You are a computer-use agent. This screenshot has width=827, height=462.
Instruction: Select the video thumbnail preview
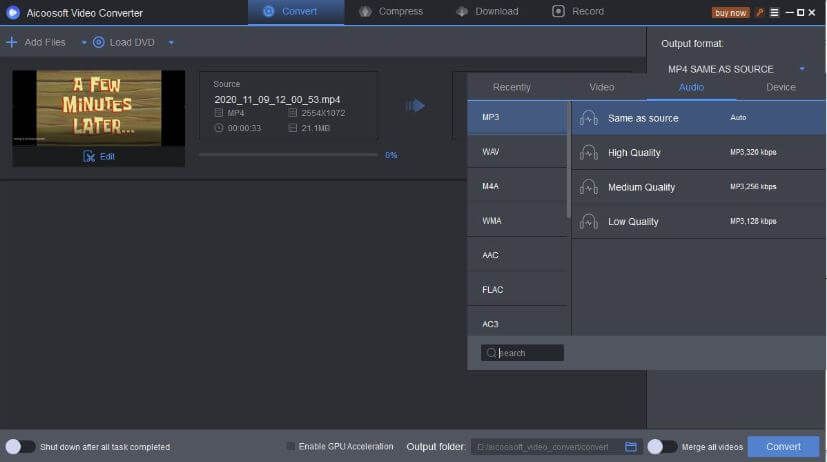pos(99,108)
